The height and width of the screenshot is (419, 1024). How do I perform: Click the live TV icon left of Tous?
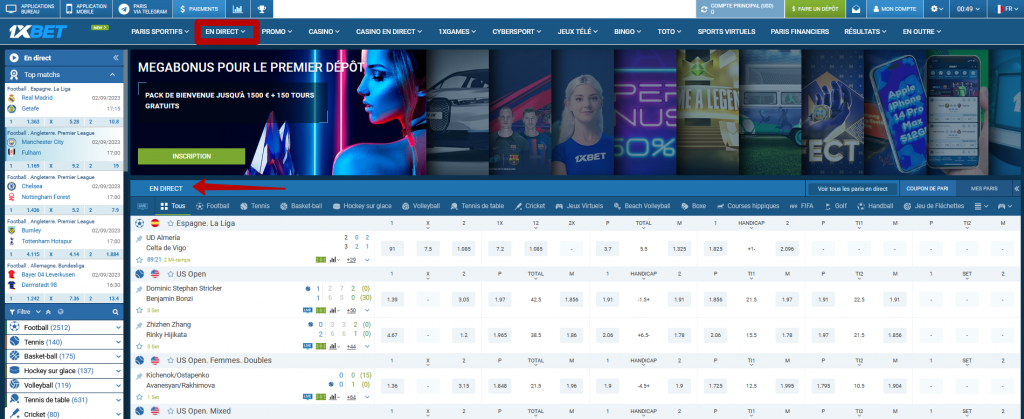pos(142,206)
